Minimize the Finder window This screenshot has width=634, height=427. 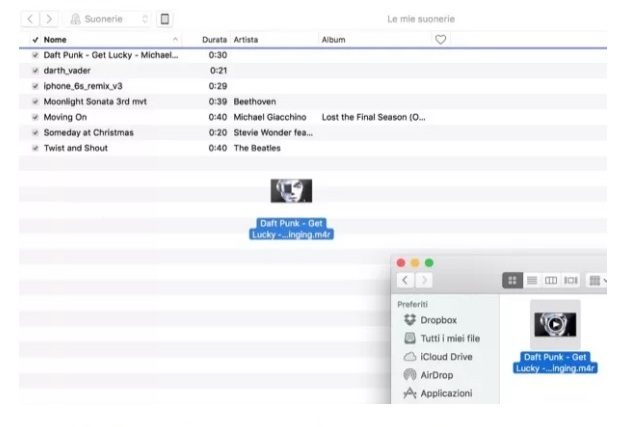click(415, 263)
